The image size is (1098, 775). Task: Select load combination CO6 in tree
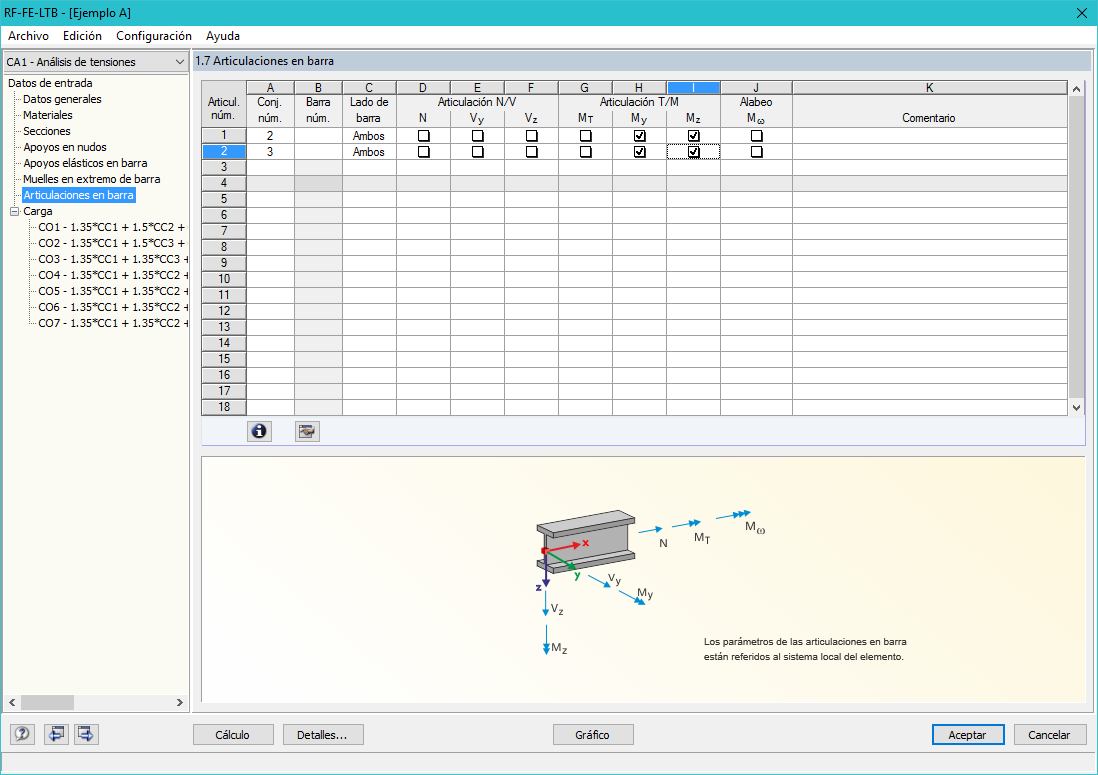[x=113, y=307]
